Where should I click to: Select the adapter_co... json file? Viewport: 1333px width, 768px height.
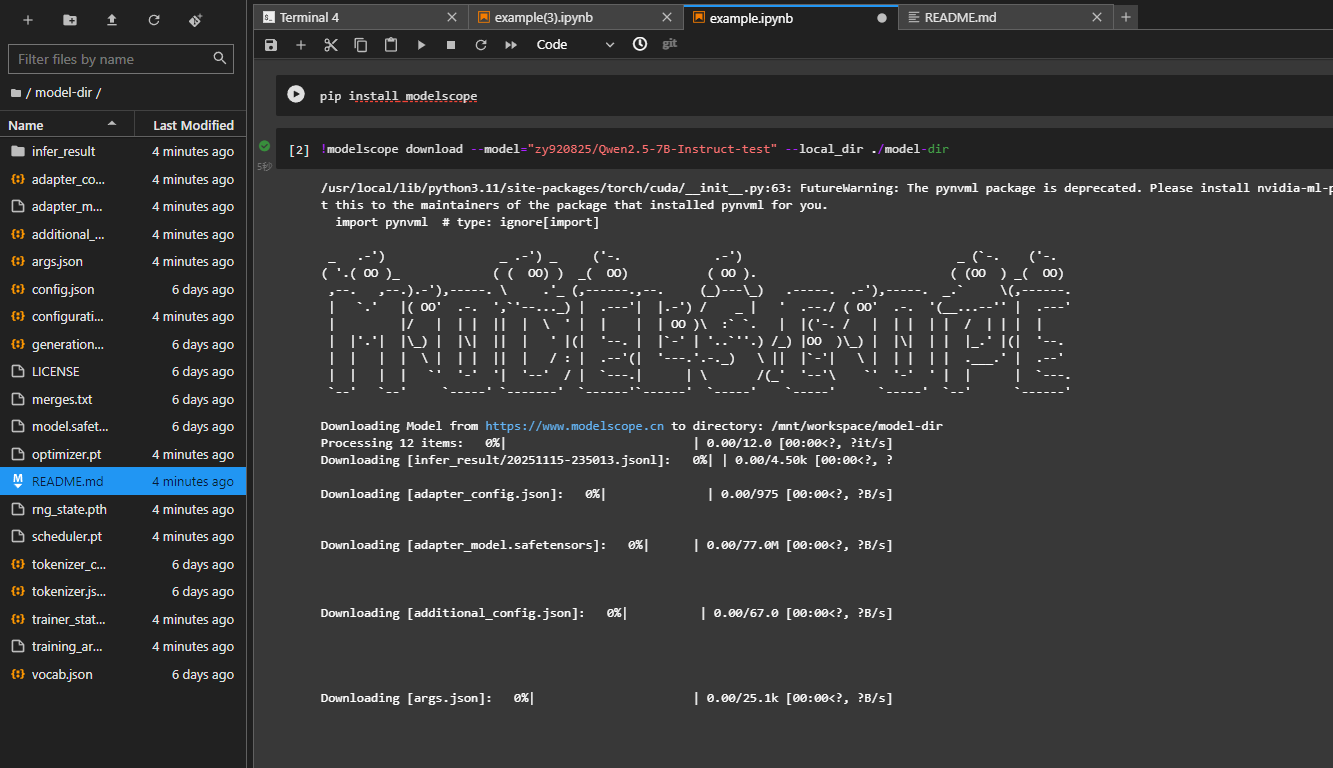point(123,179)
